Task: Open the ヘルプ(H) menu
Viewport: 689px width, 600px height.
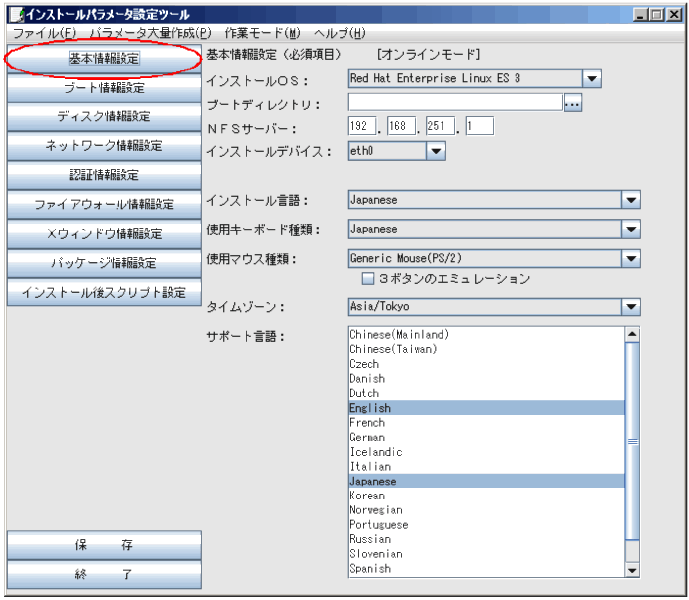Action: point(339,33)
